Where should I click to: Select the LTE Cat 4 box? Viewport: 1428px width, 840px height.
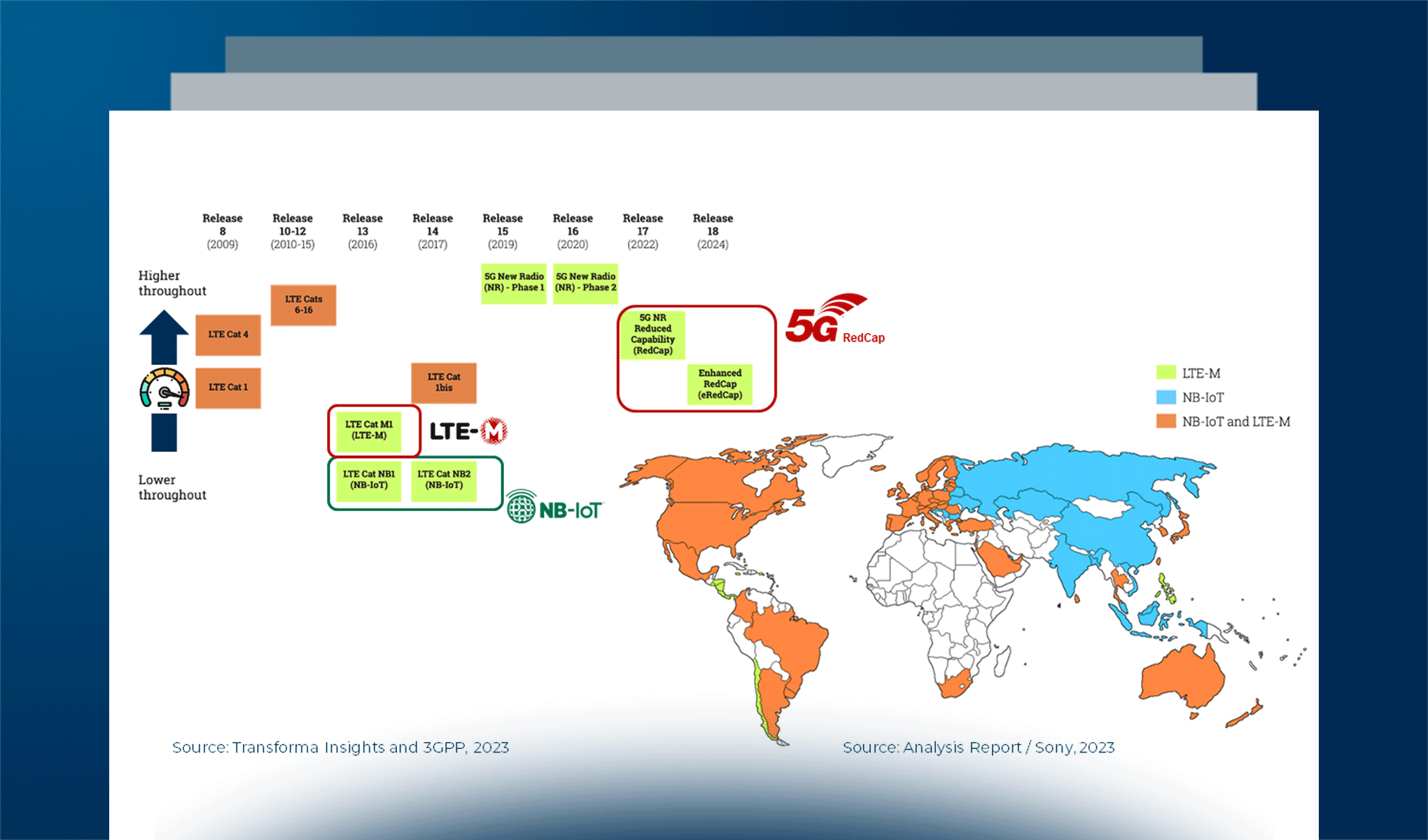pos(228,335)
